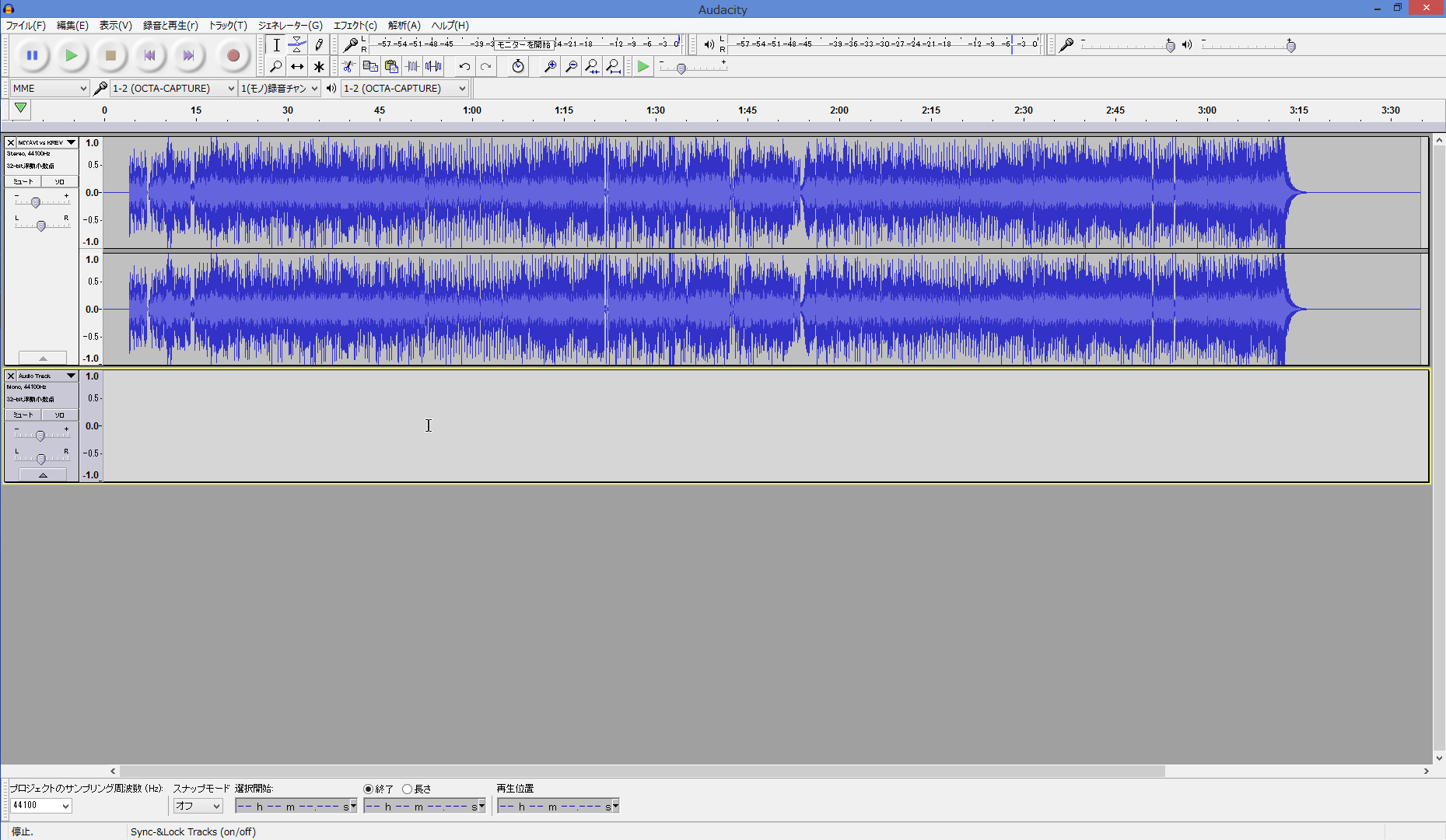Click the Fit Selection zoom icon

pyautogui.click(x=592, y=67)
